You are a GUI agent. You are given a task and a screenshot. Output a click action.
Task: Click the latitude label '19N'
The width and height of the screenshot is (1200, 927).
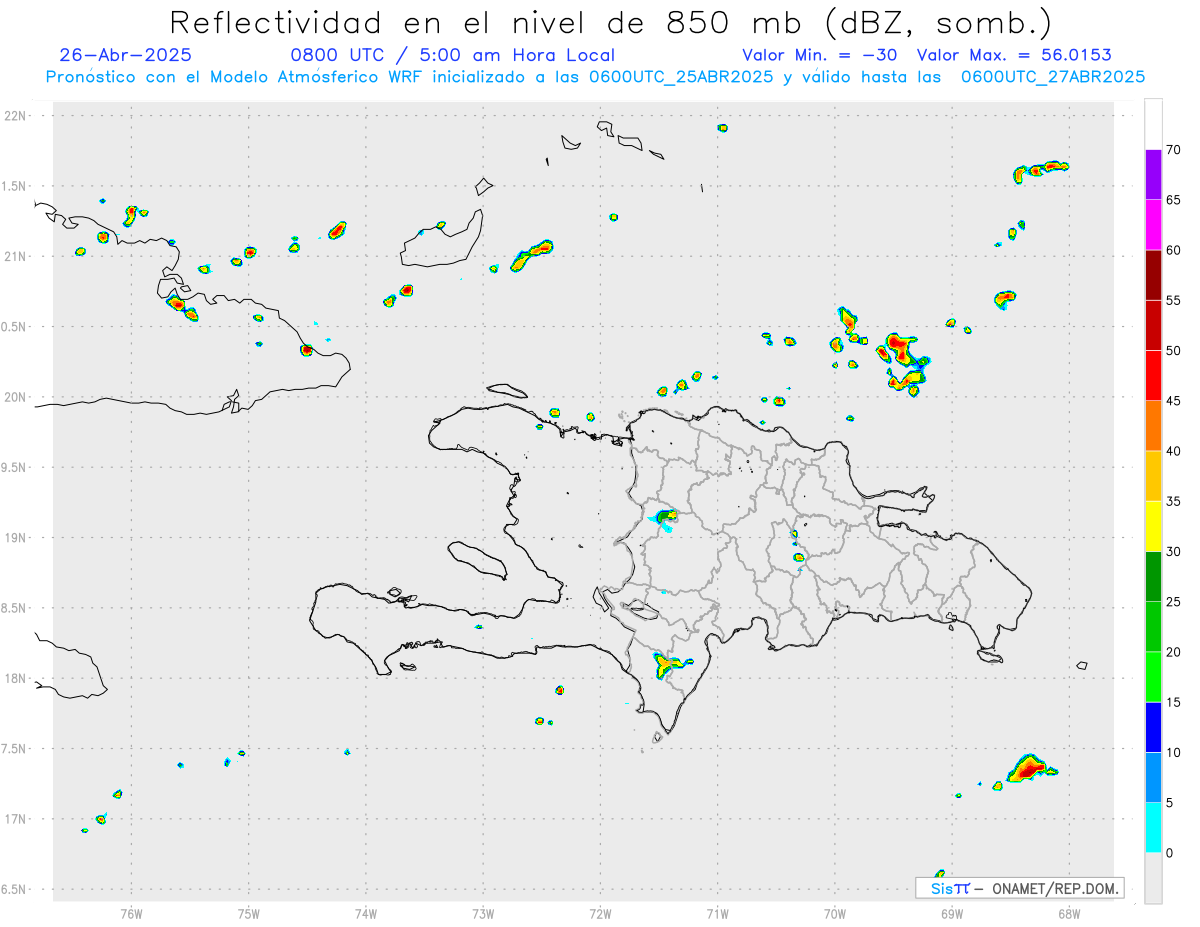pyautogui.click(x=17, y=538)
